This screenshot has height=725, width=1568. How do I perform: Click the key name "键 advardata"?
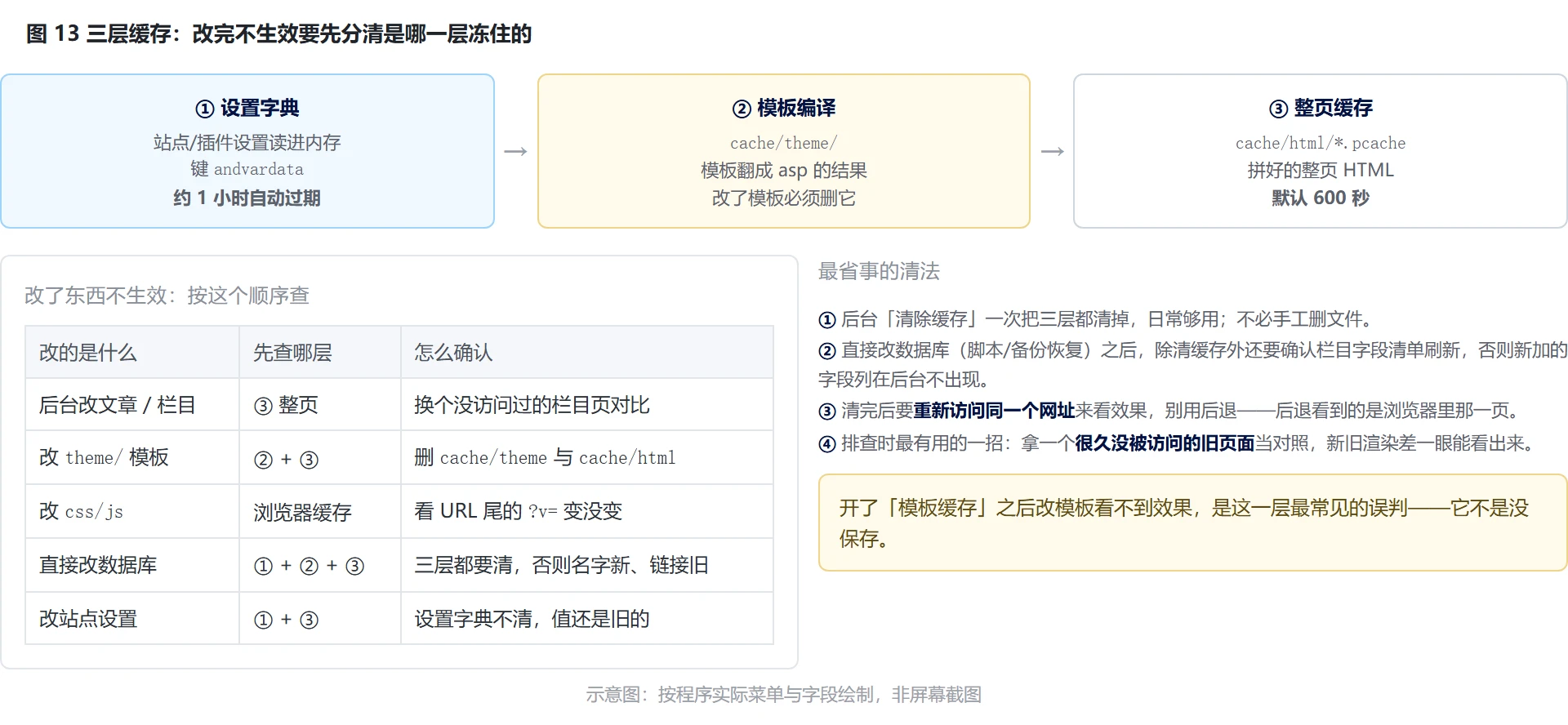[247, 169]
